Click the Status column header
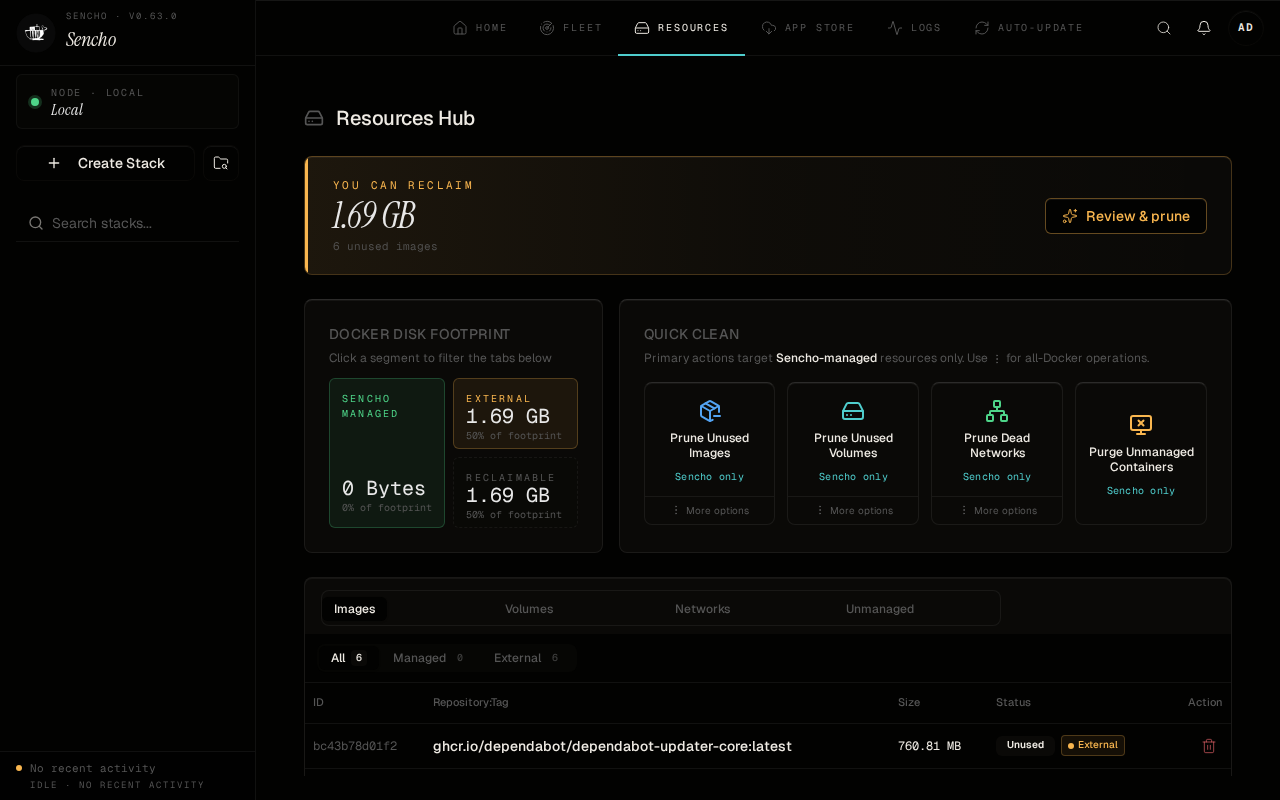This screenshot has height=800, width=1280. 1013,703
